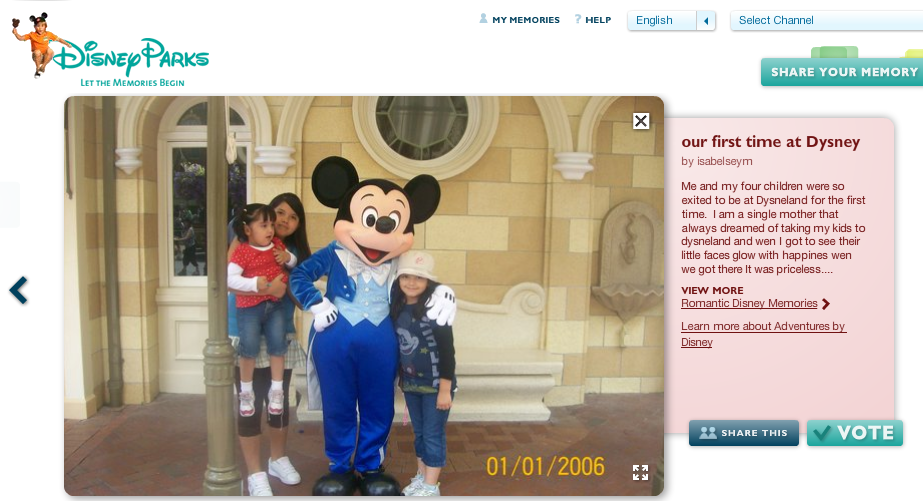Click the author name isabelseym
This screenshot has width=923, height=501.
(725, 161)
